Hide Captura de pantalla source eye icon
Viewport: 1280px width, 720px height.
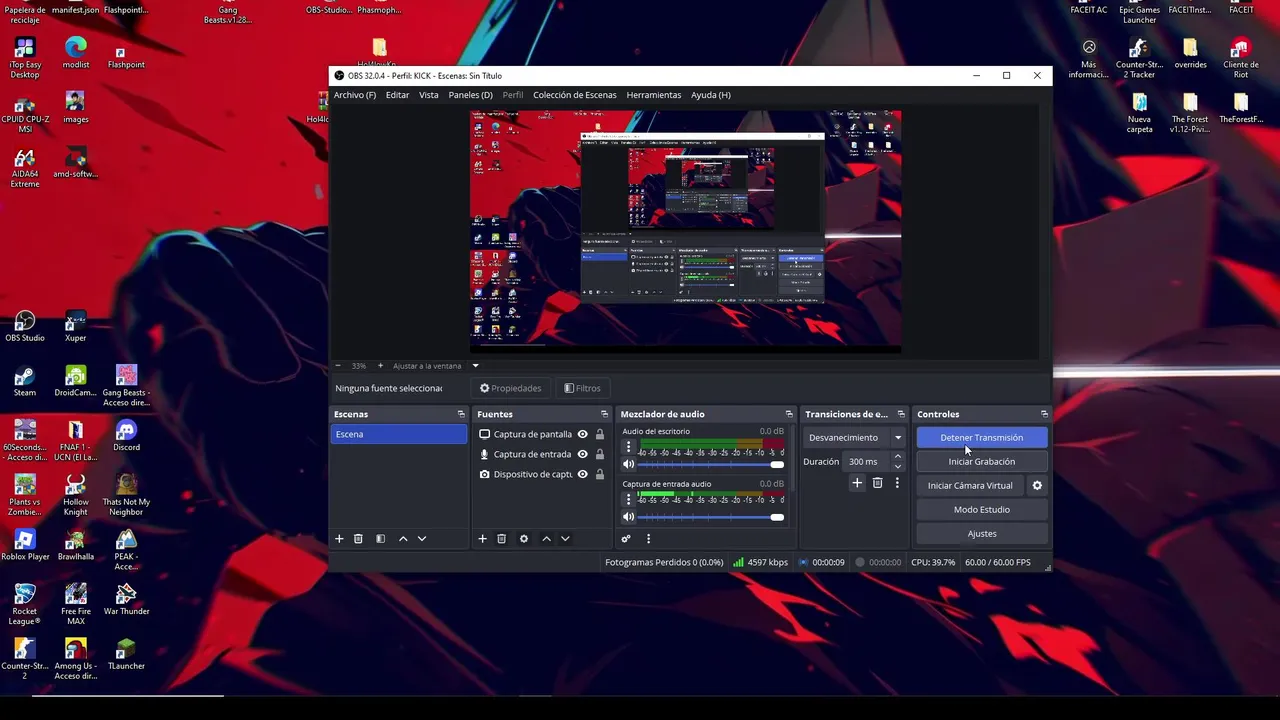coord(582,434)
